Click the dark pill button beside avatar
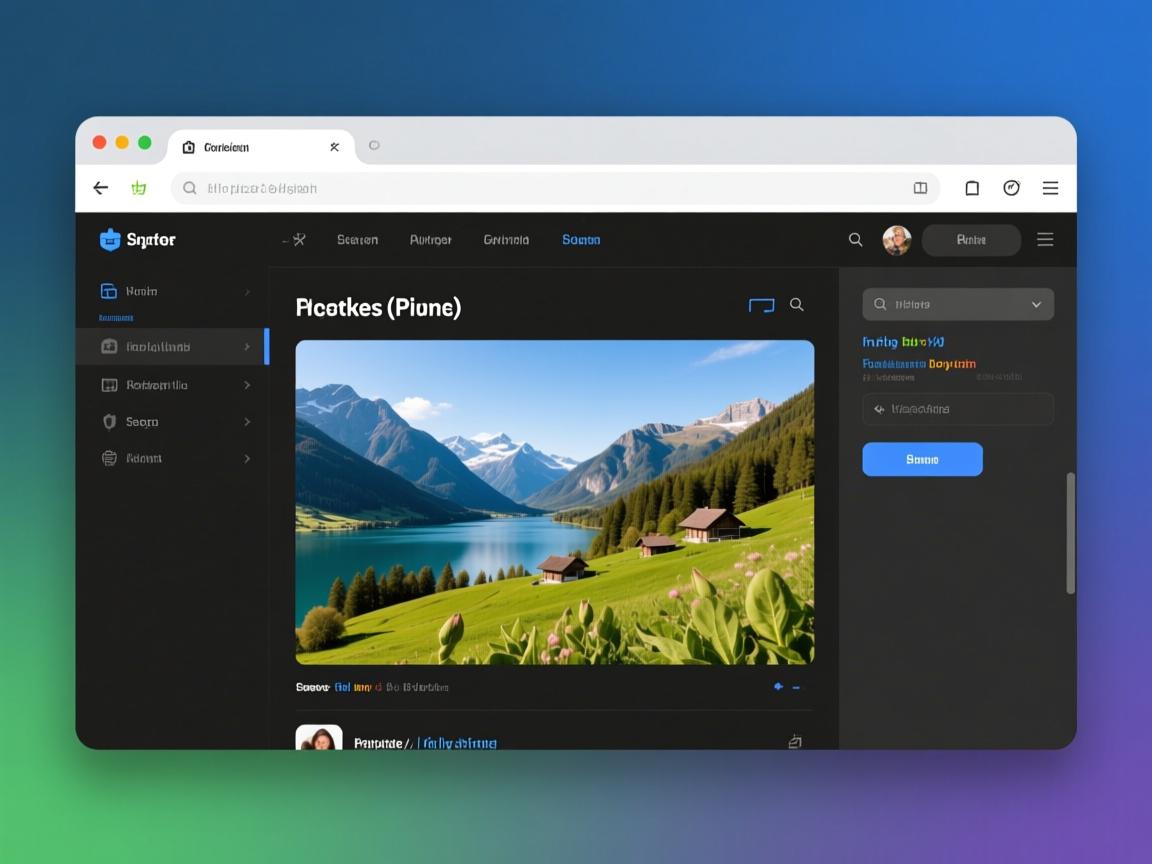1152x864 pixels. click(x=971, y=240)
